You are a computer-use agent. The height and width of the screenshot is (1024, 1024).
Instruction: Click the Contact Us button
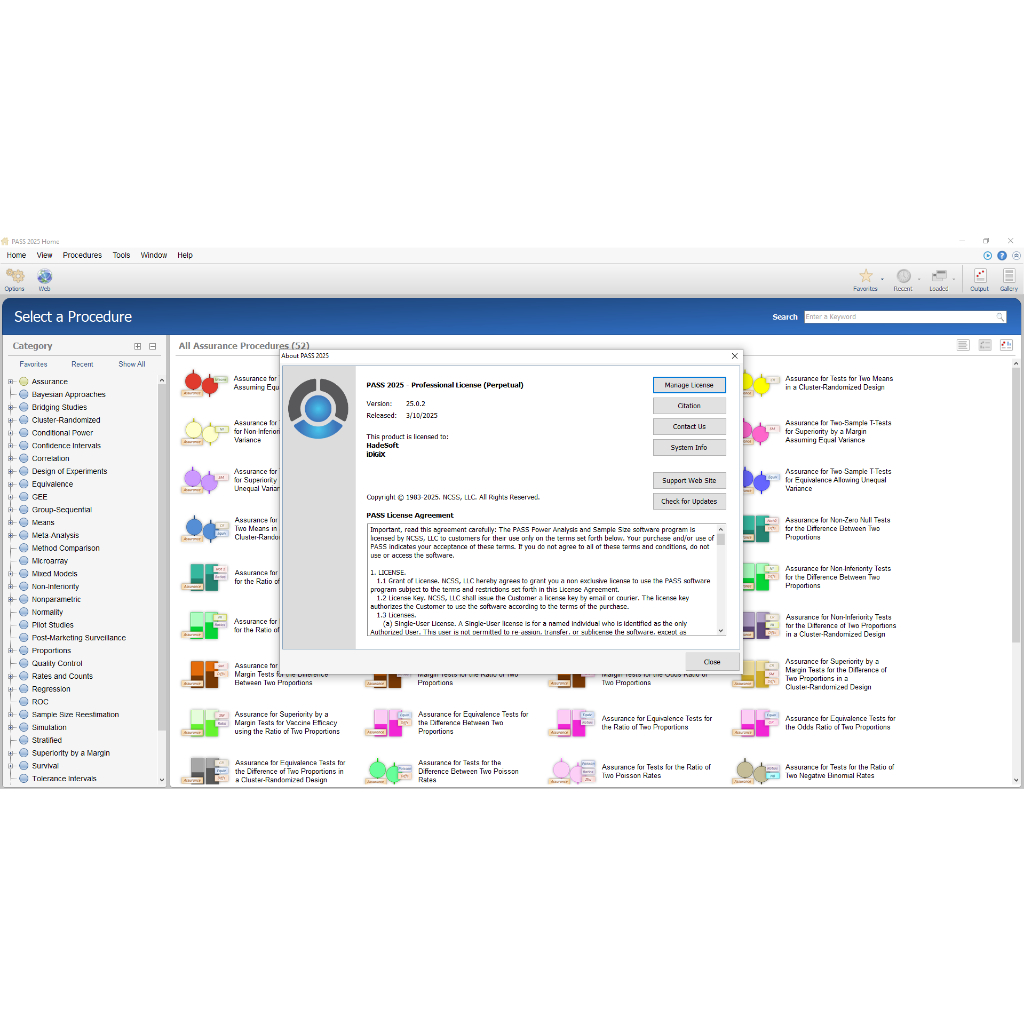689,426
